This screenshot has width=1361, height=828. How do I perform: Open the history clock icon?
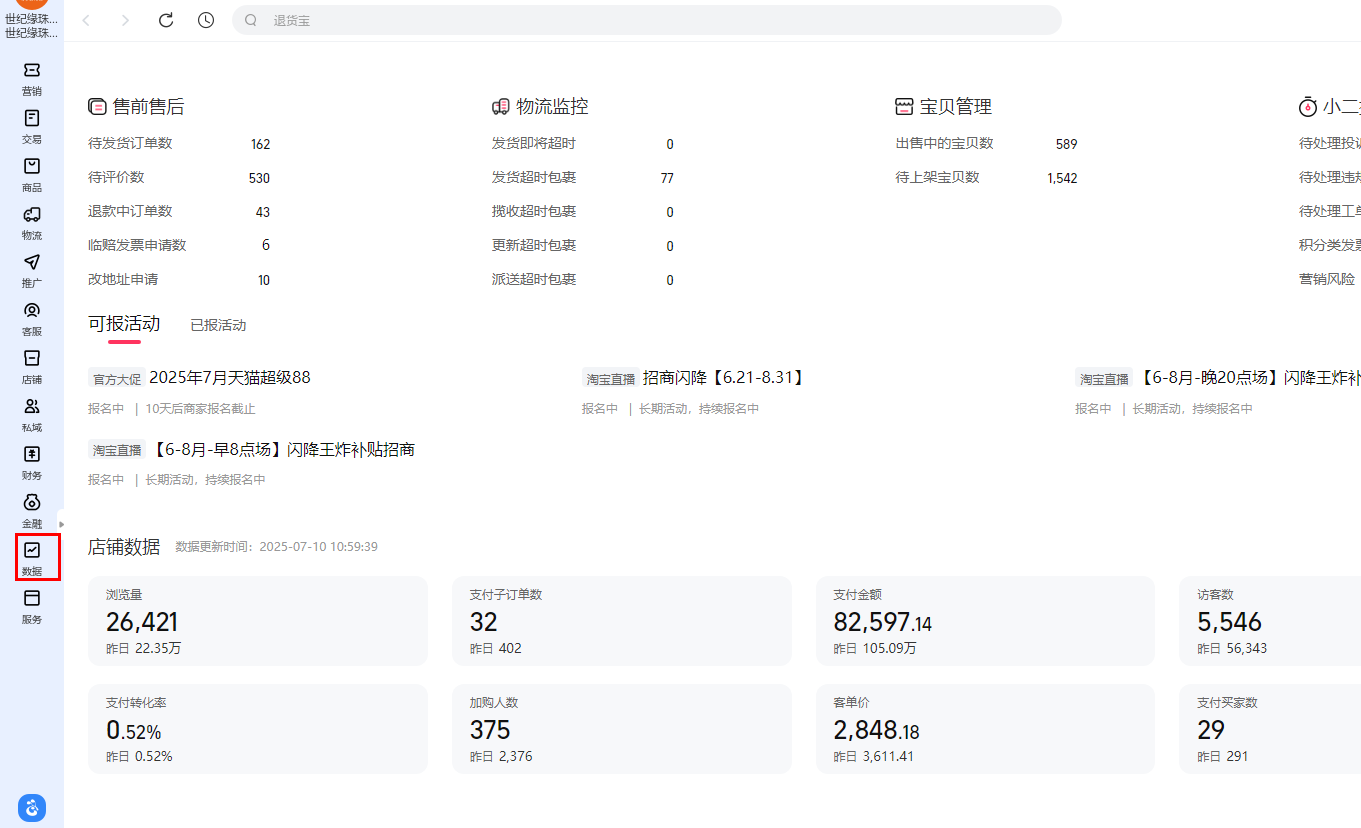(206, 20)
